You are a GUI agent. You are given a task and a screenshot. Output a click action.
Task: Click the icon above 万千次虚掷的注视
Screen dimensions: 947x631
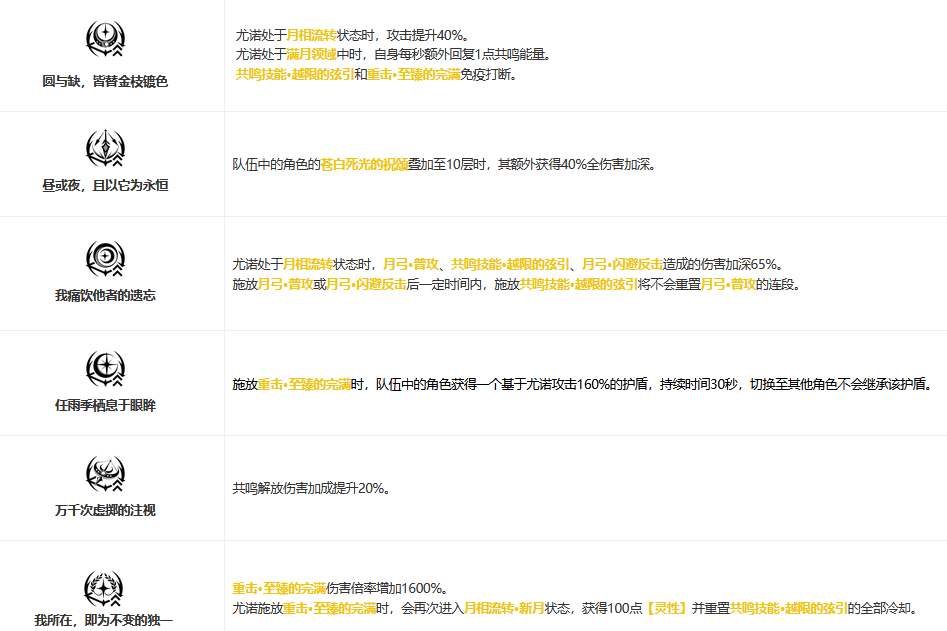click(x=105, y=474)
